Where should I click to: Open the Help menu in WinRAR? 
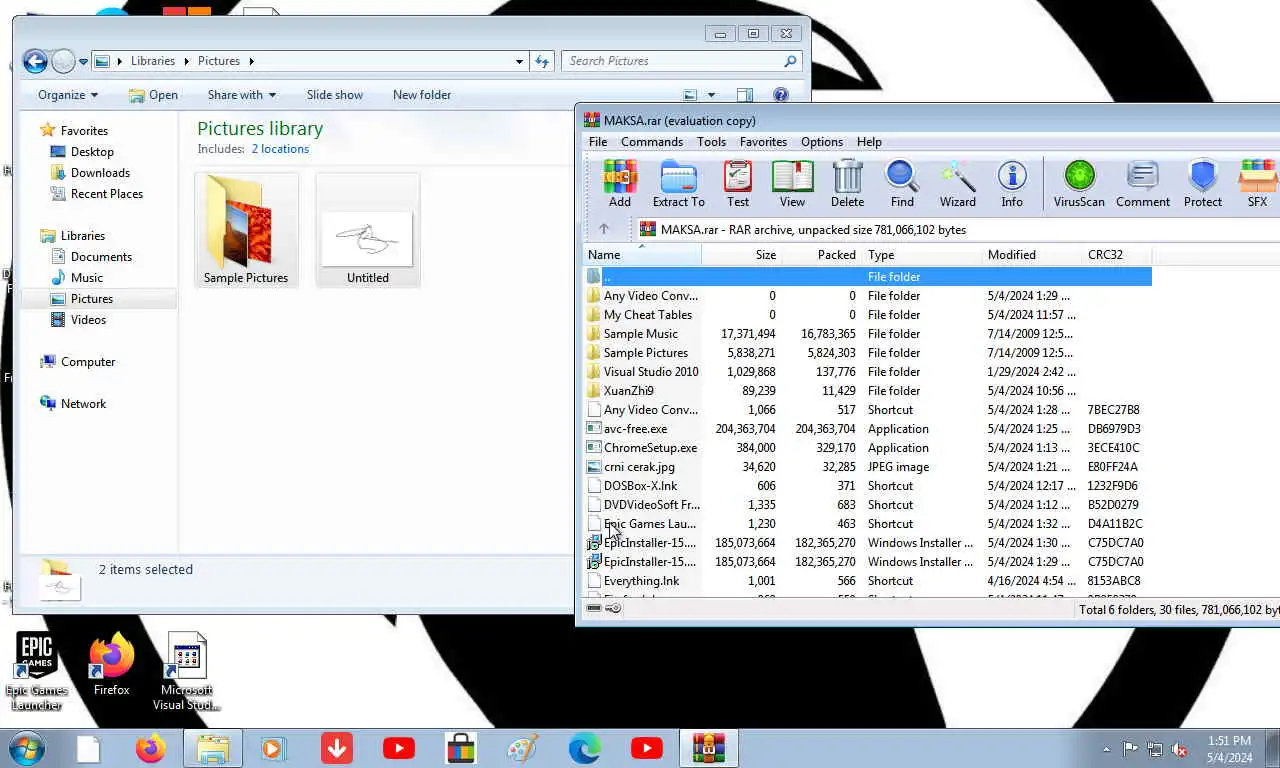869,142
